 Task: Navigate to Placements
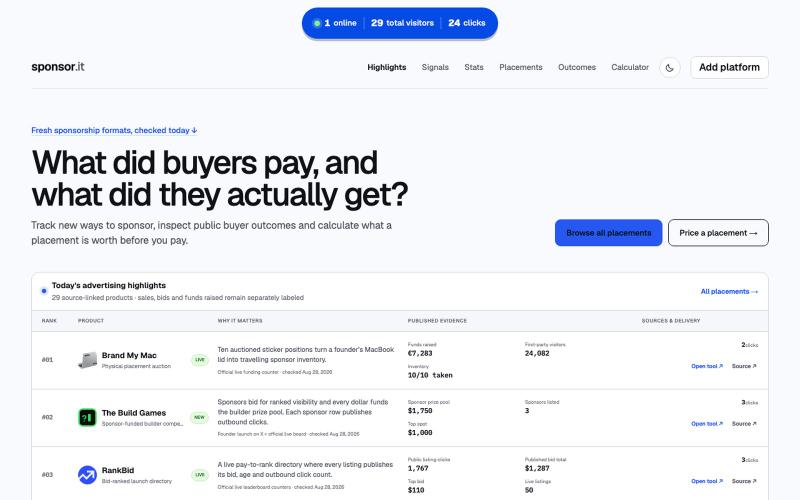[521, 67]
